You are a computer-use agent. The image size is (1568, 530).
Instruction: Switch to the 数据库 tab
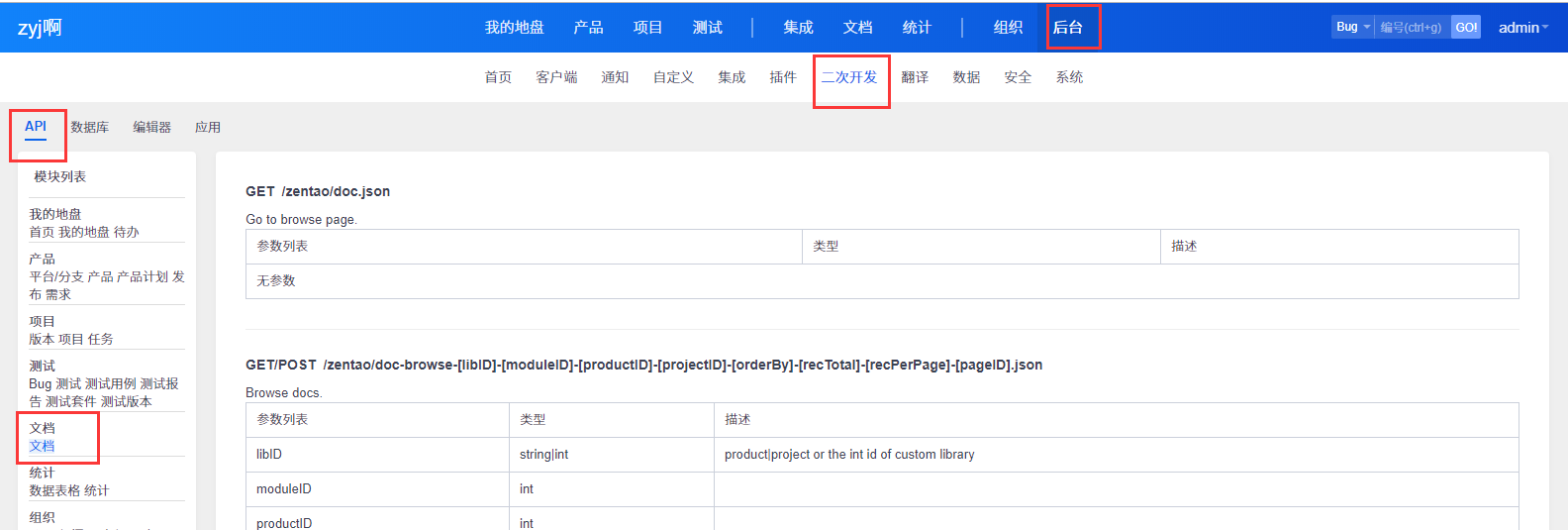[90, 127]
